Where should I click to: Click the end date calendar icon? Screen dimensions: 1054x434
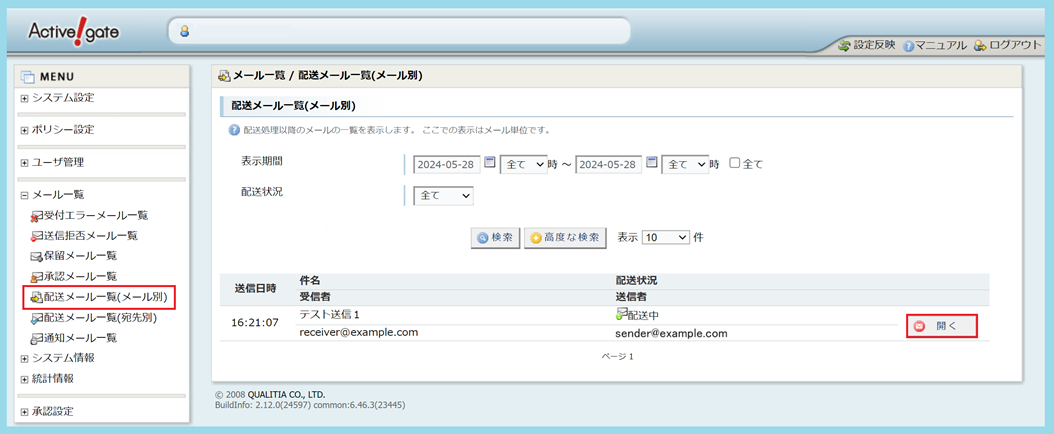652,163
